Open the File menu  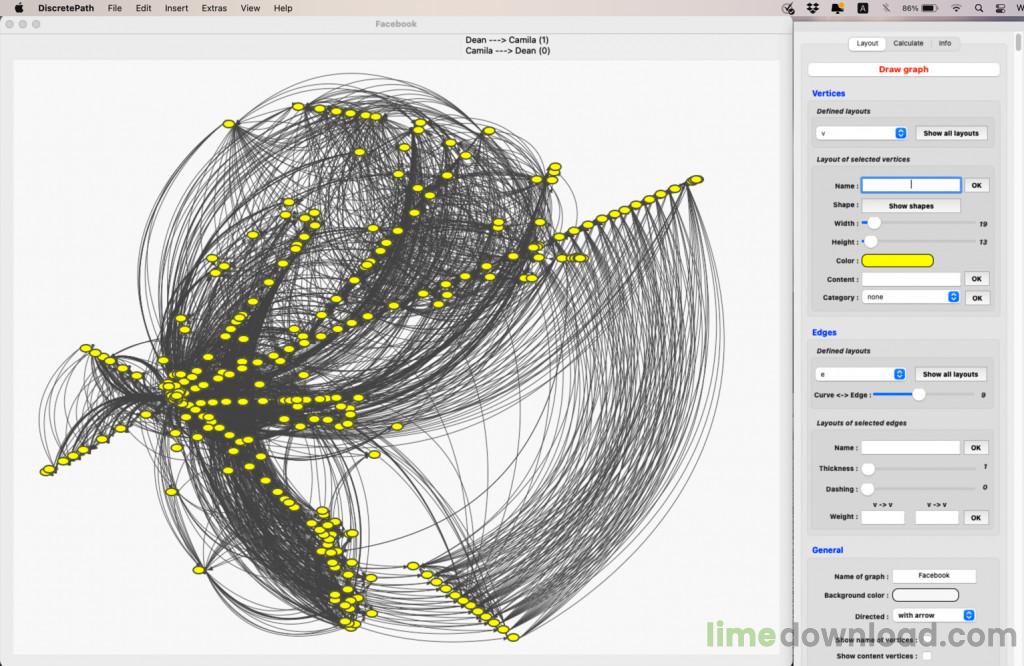point(114,8)
